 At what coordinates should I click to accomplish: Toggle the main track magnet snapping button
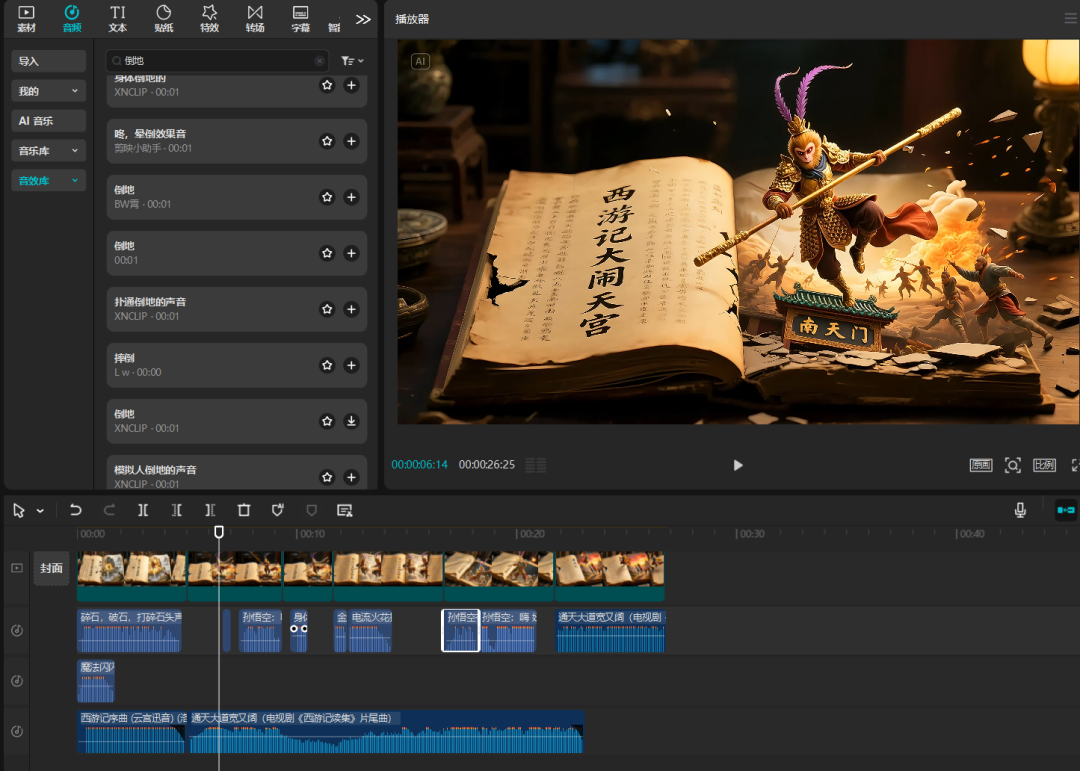pyautogui.click(x=1065, y=510)
